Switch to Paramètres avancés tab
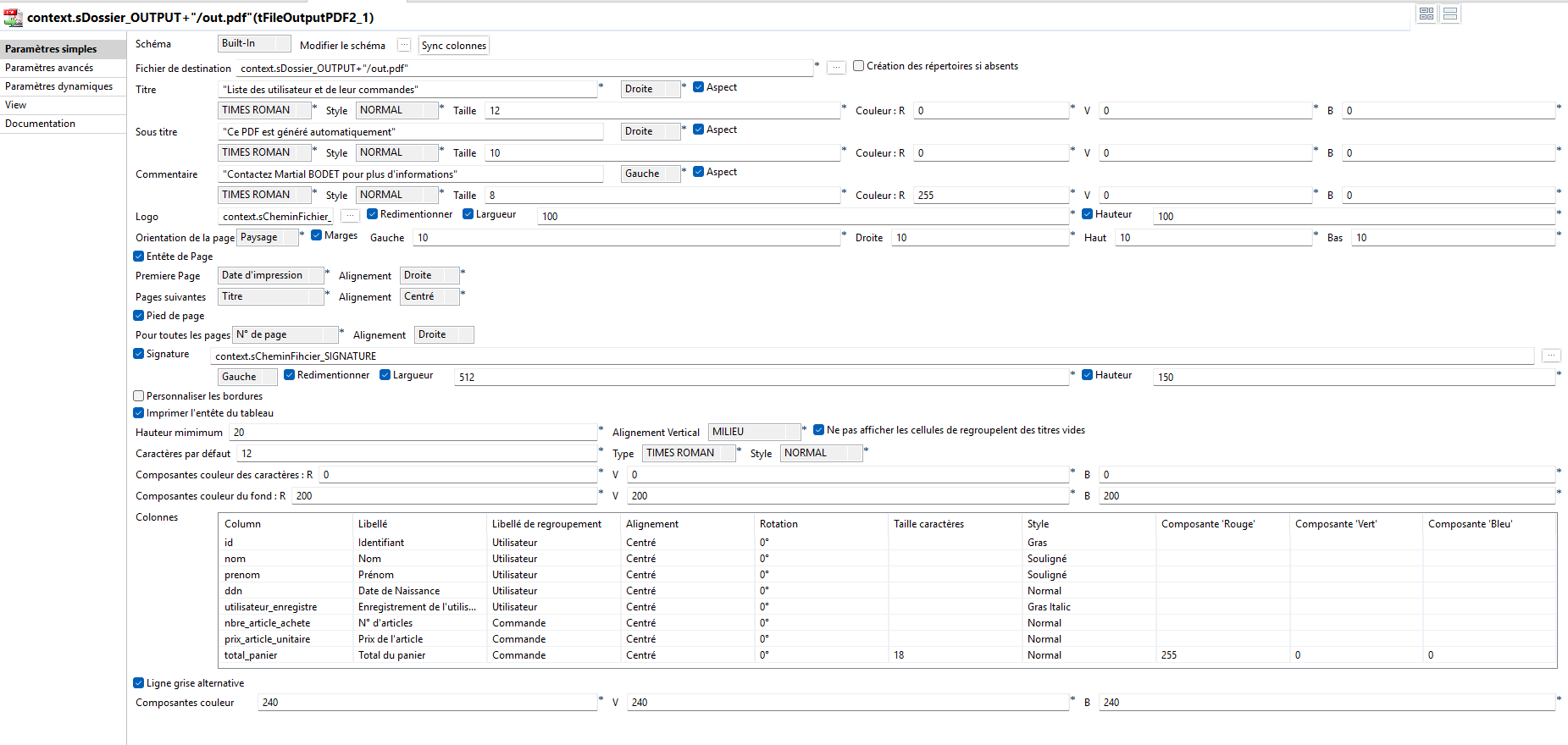The image size is (1568, 745). point(49,68)
